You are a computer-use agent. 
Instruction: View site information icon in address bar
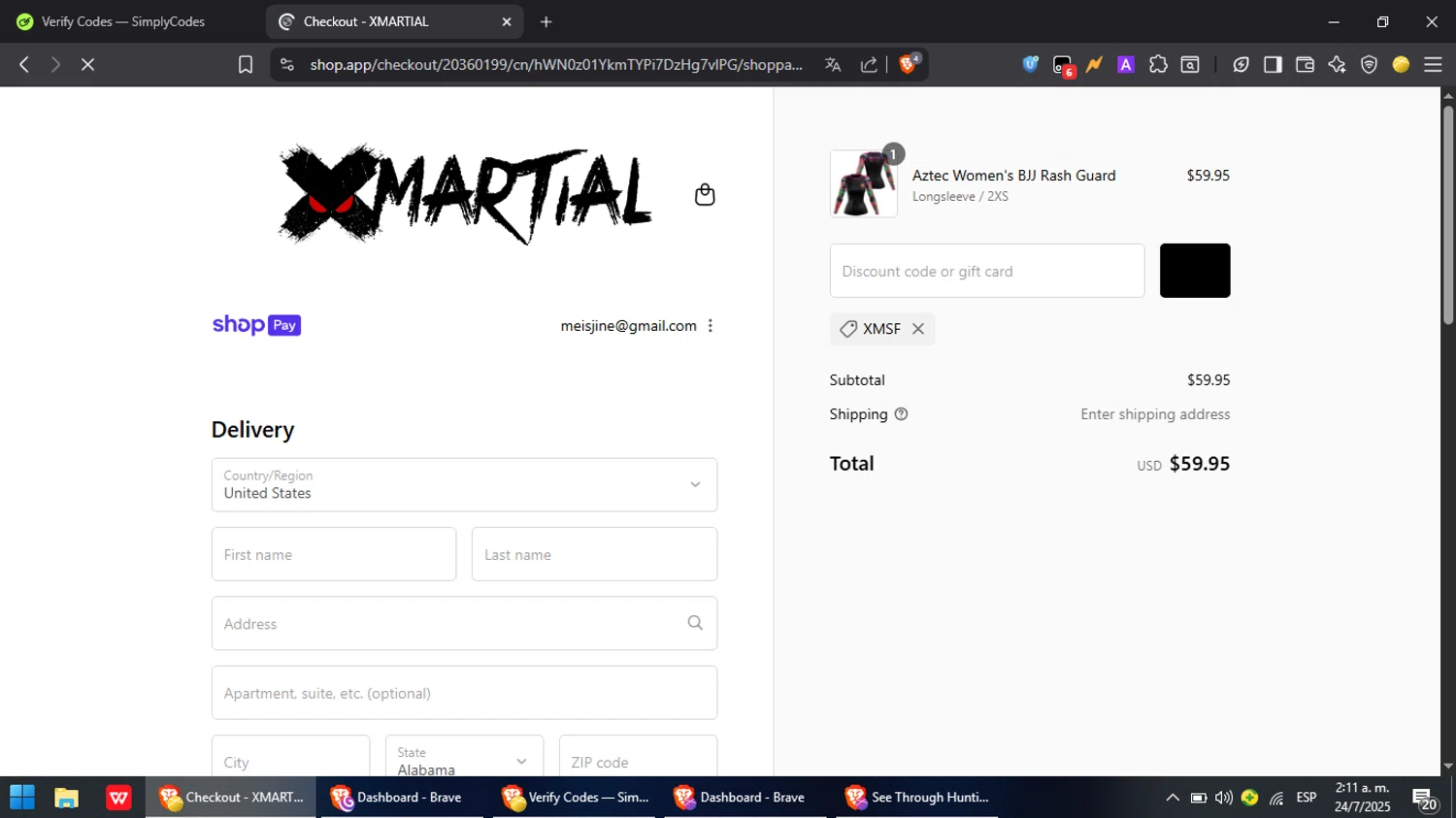pos(286,64)
